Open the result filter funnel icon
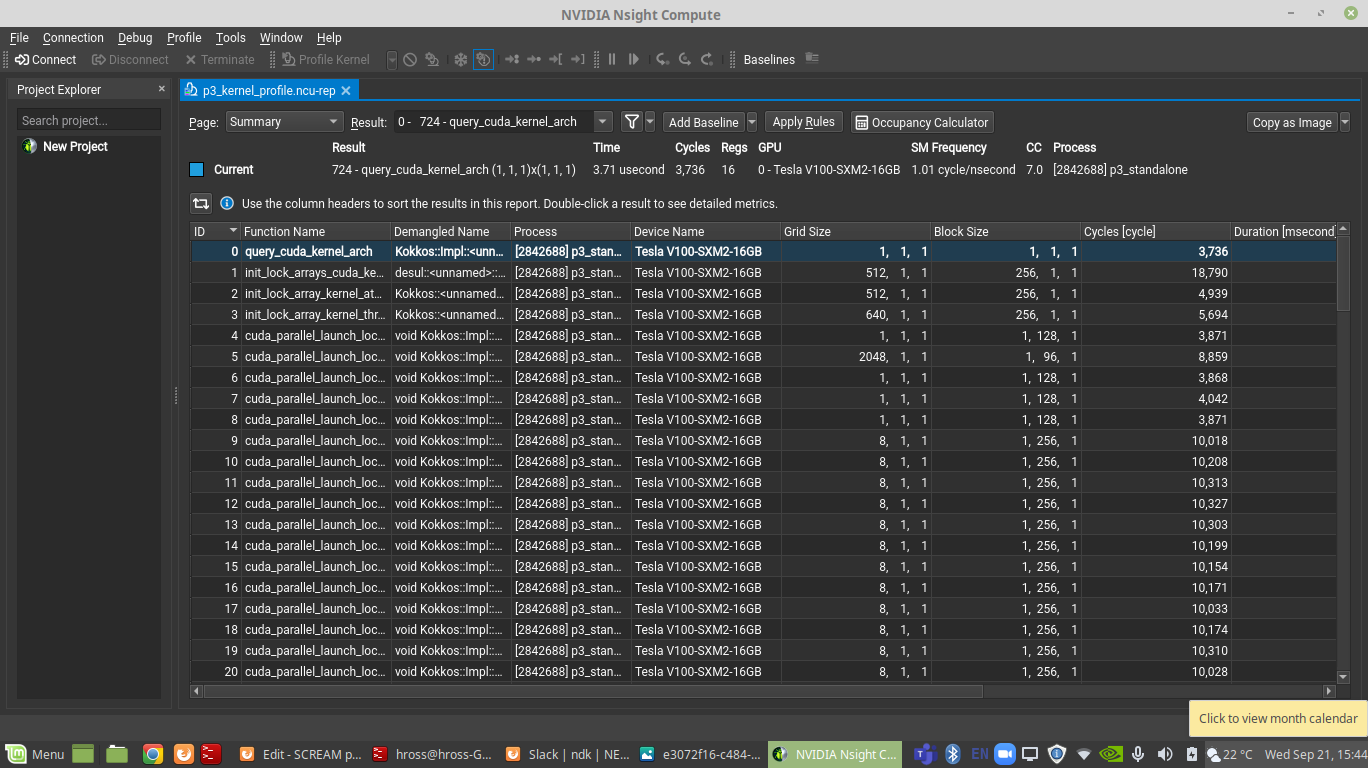The height and width of the screenshot is (768, 1368). pos(634,121)
